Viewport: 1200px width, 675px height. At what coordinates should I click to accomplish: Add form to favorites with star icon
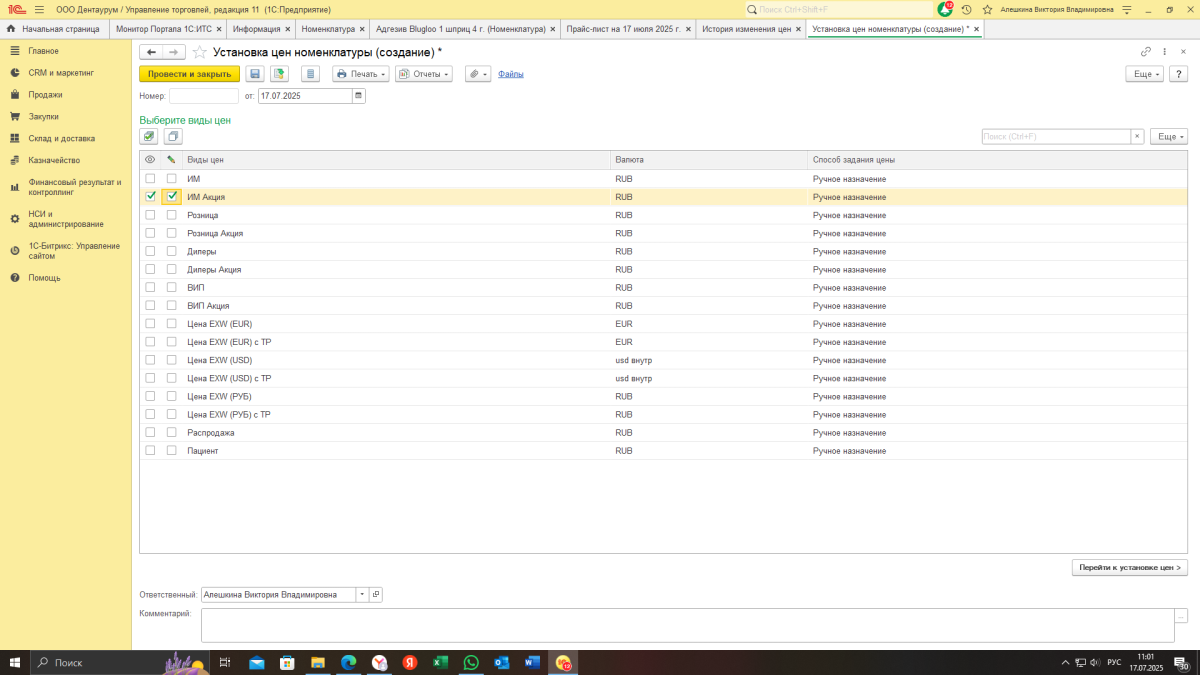coord(199,52)
